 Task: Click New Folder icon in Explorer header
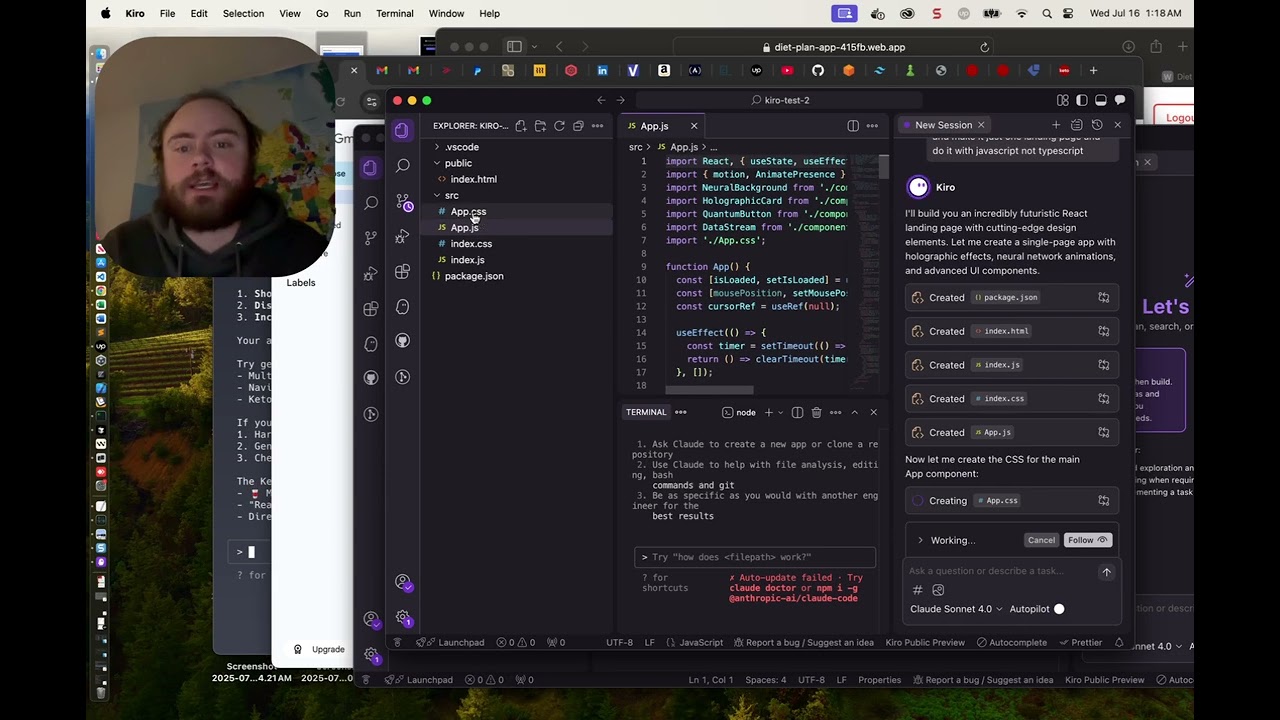(x=540, y=126)
